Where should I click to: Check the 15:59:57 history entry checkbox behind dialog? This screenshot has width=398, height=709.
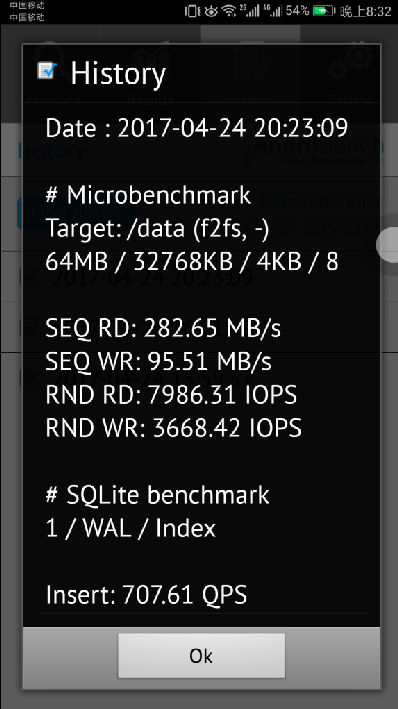tap(28, 377)
